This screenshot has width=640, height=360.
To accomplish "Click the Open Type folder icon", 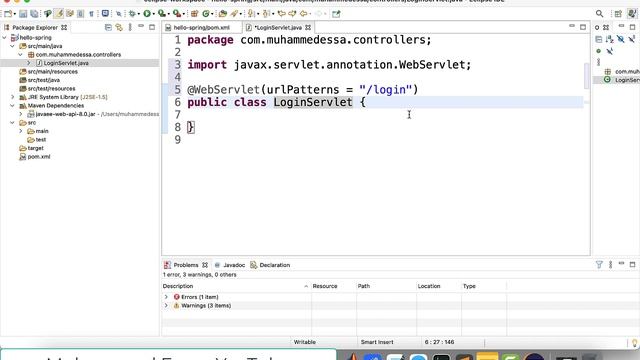I will point(222,14).
